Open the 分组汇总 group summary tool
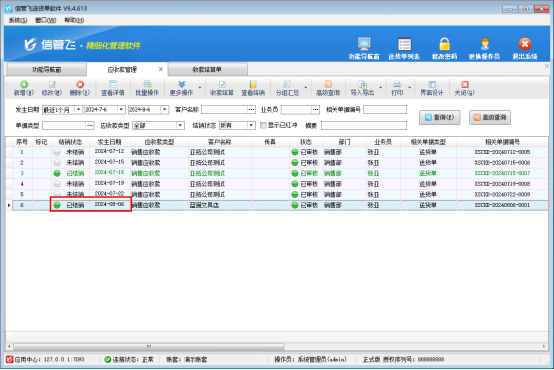This screenshot has height=370, width=554. [x=287, y=88]
